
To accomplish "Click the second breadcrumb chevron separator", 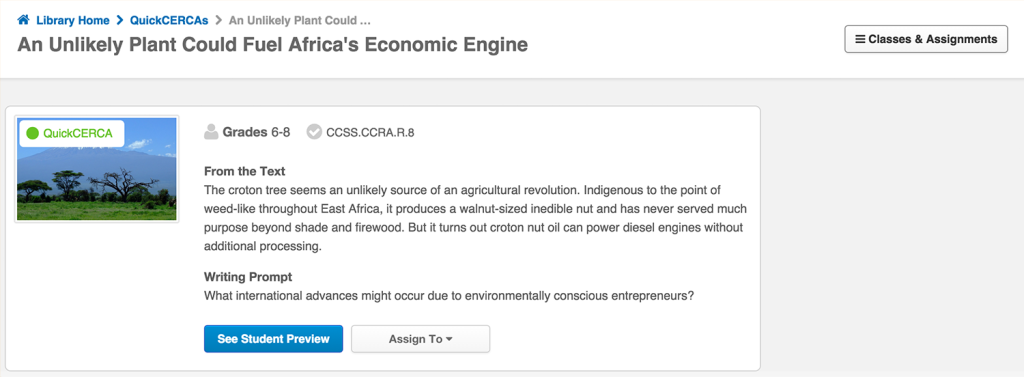I will [219, 20].
